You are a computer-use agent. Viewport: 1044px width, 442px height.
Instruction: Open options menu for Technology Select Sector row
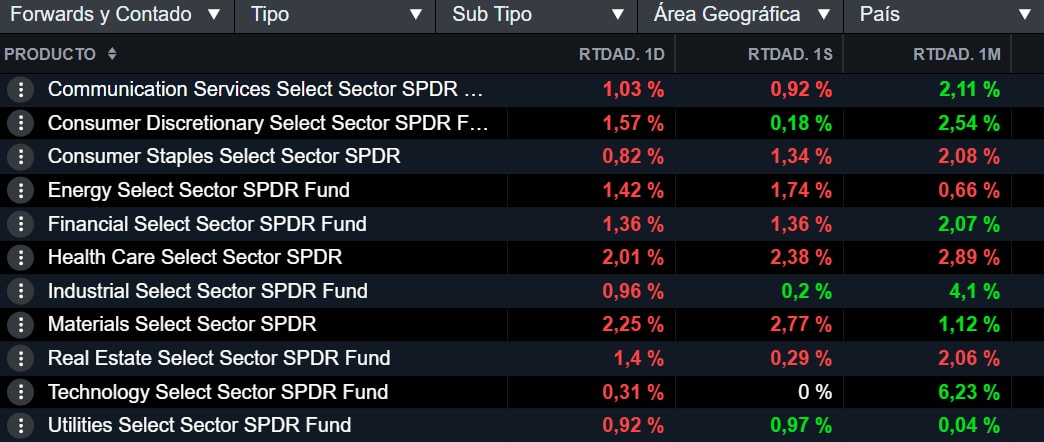[x=21, y=392]
